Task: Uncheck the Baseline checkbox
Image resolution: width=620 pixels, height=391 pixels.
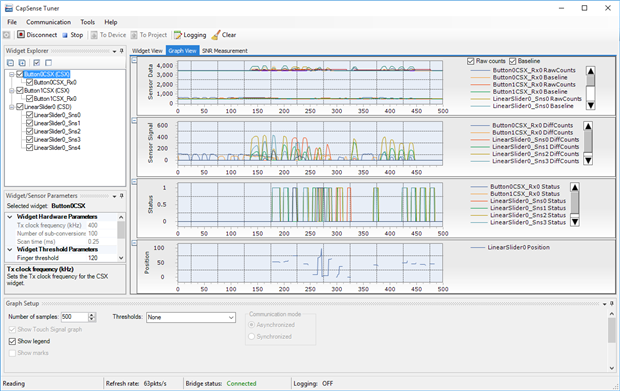Action: click(x=513, y=61)
